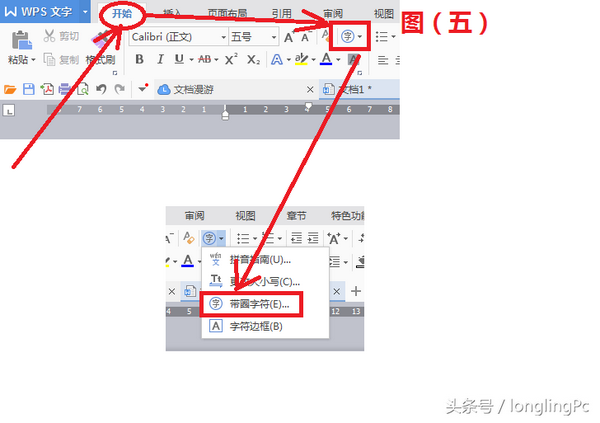This screenshot has height=423, width=600.
Task: Click the Cut (剪切) scissors icon
Action: click(50, 36)
